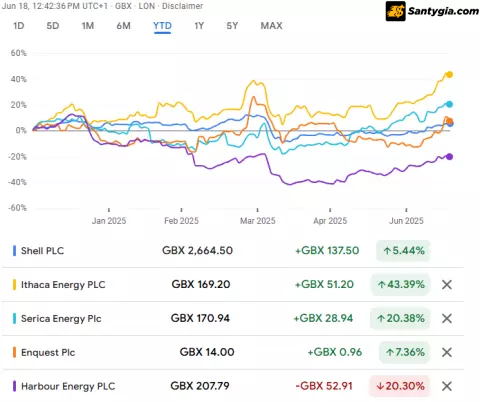Click the Enquest price GBX 14.00
This screenshot has width=480, height=402.
click(x=207, y=352)
